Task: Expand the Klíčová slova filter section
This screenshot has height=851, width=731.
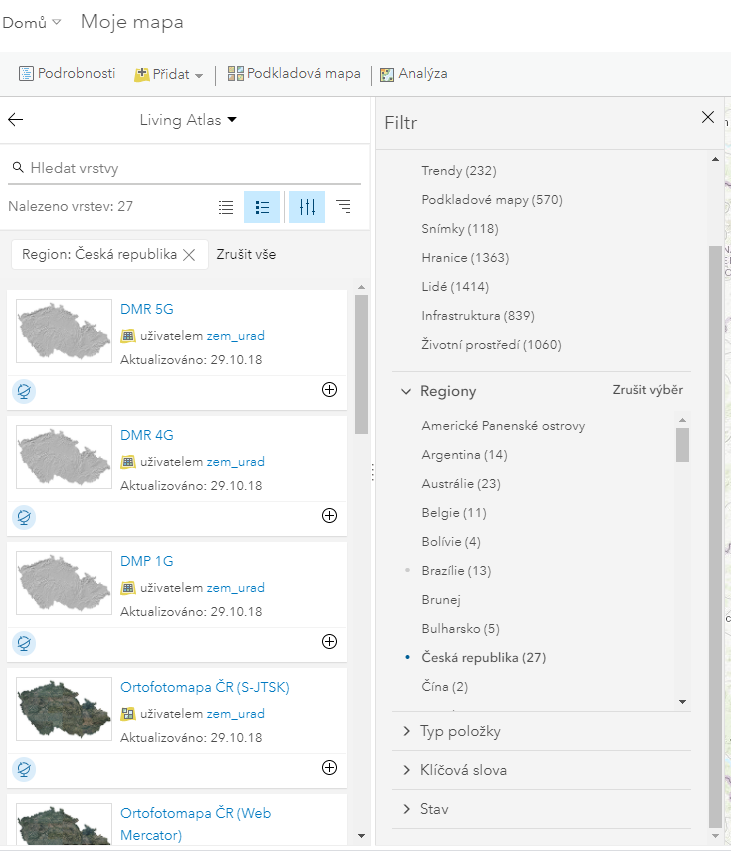Action: [x=406, y=770]
